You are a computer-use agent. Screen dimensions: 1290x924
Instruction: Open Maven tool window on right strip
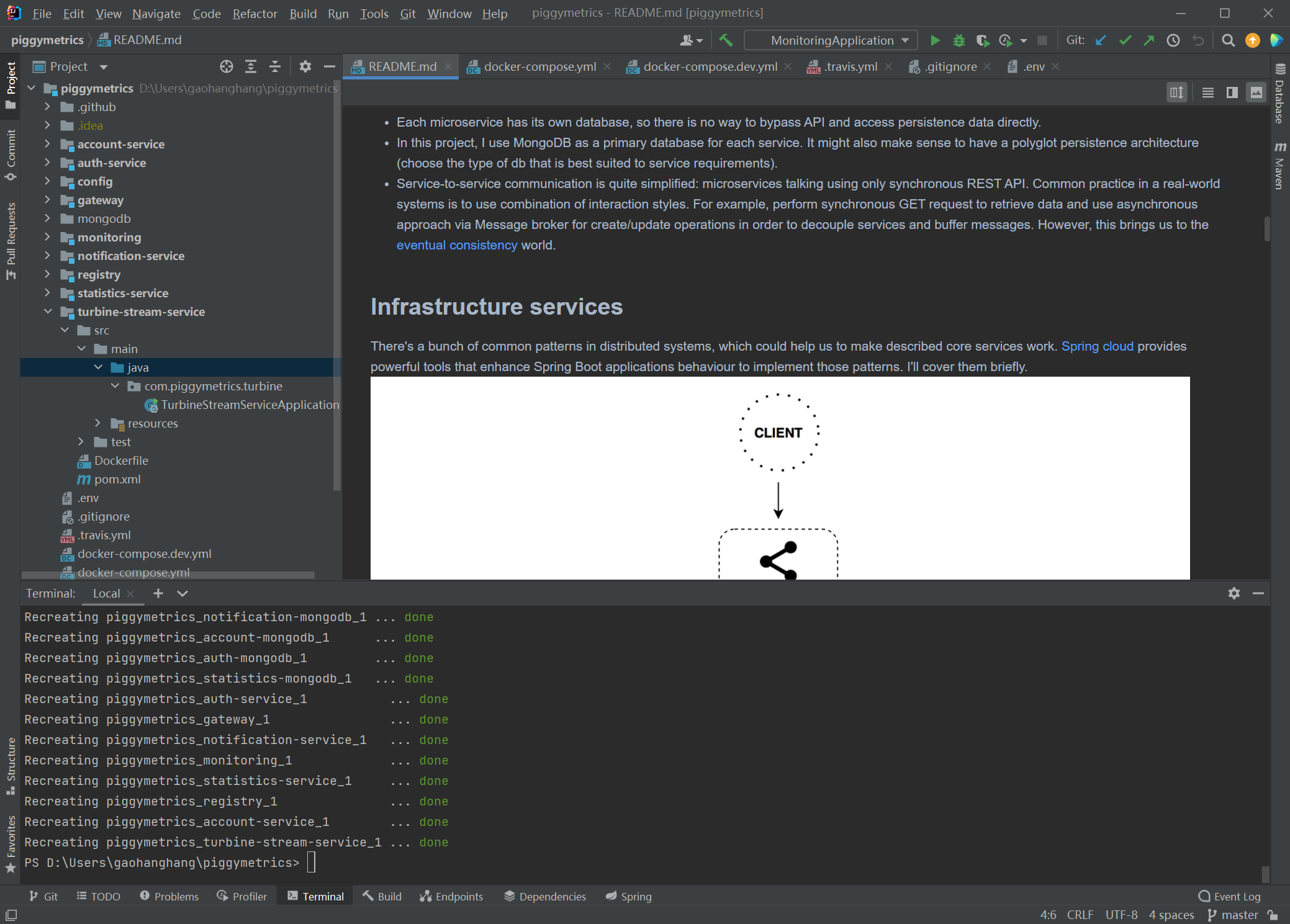tap(1280, 166)
